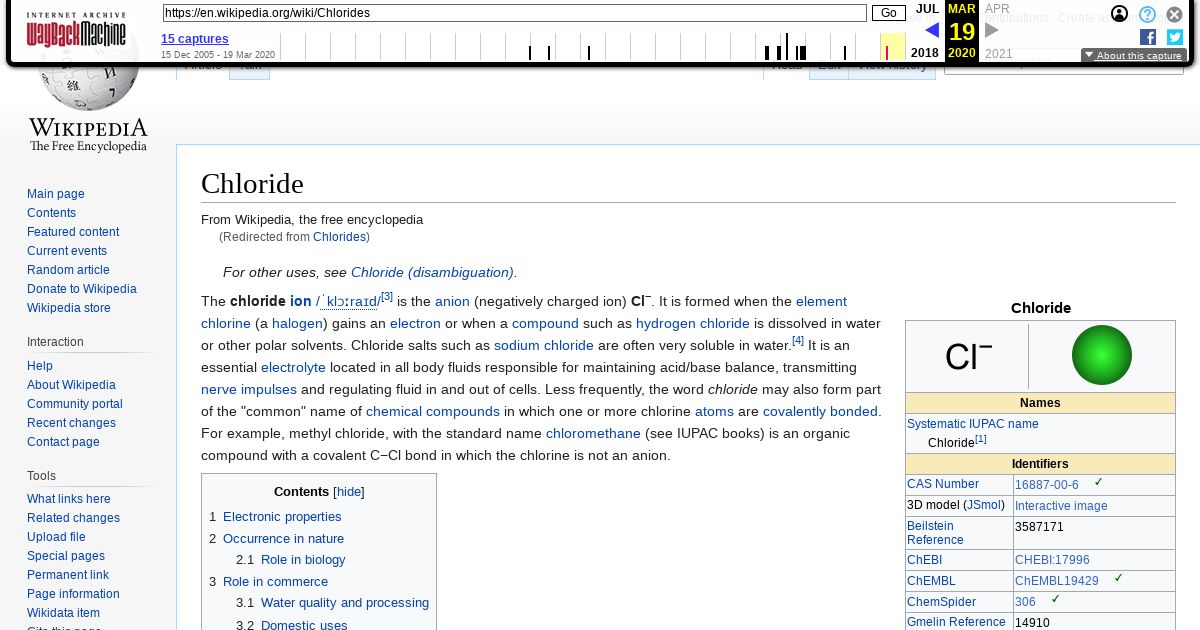
Task: Open the Wayback Machine logo homepage
Action: [76, 30]
